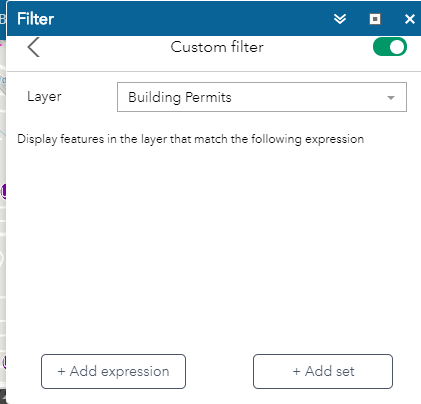Maximize the Filter panel window
This screenshot has width=421, height=404.
point(375,19)
